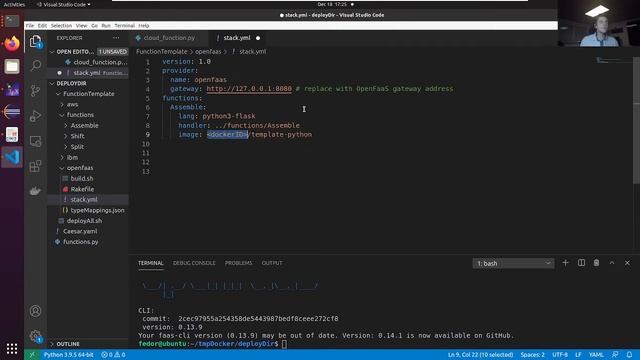Open the File menu

click(x=30, y=25)
